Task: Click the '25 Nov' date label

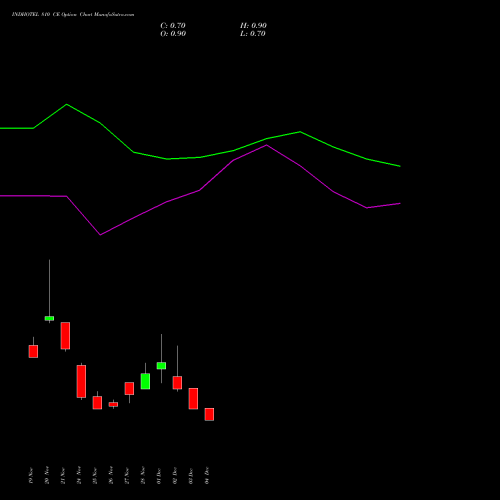Action: (95, 476)
